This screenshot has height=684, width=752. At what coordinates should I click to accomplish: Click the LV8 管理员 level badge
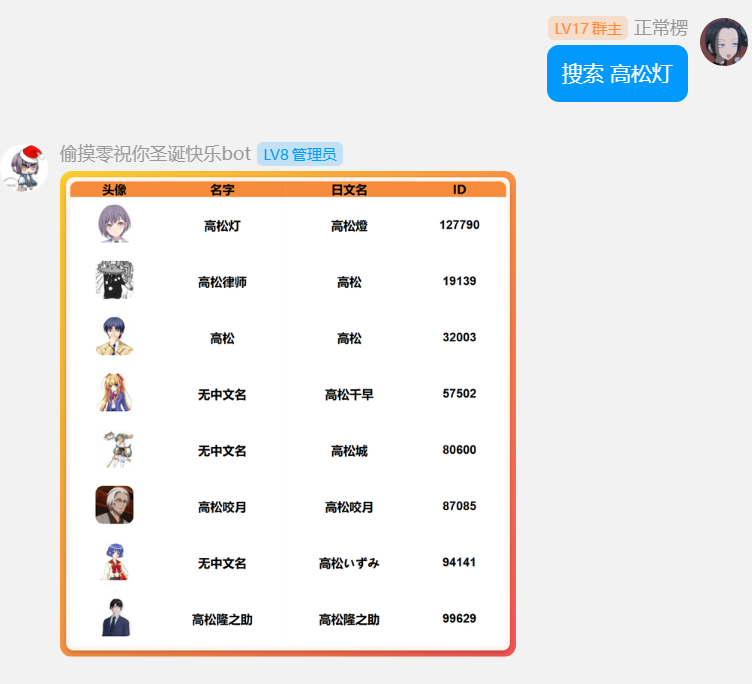[x=300, y=154]
